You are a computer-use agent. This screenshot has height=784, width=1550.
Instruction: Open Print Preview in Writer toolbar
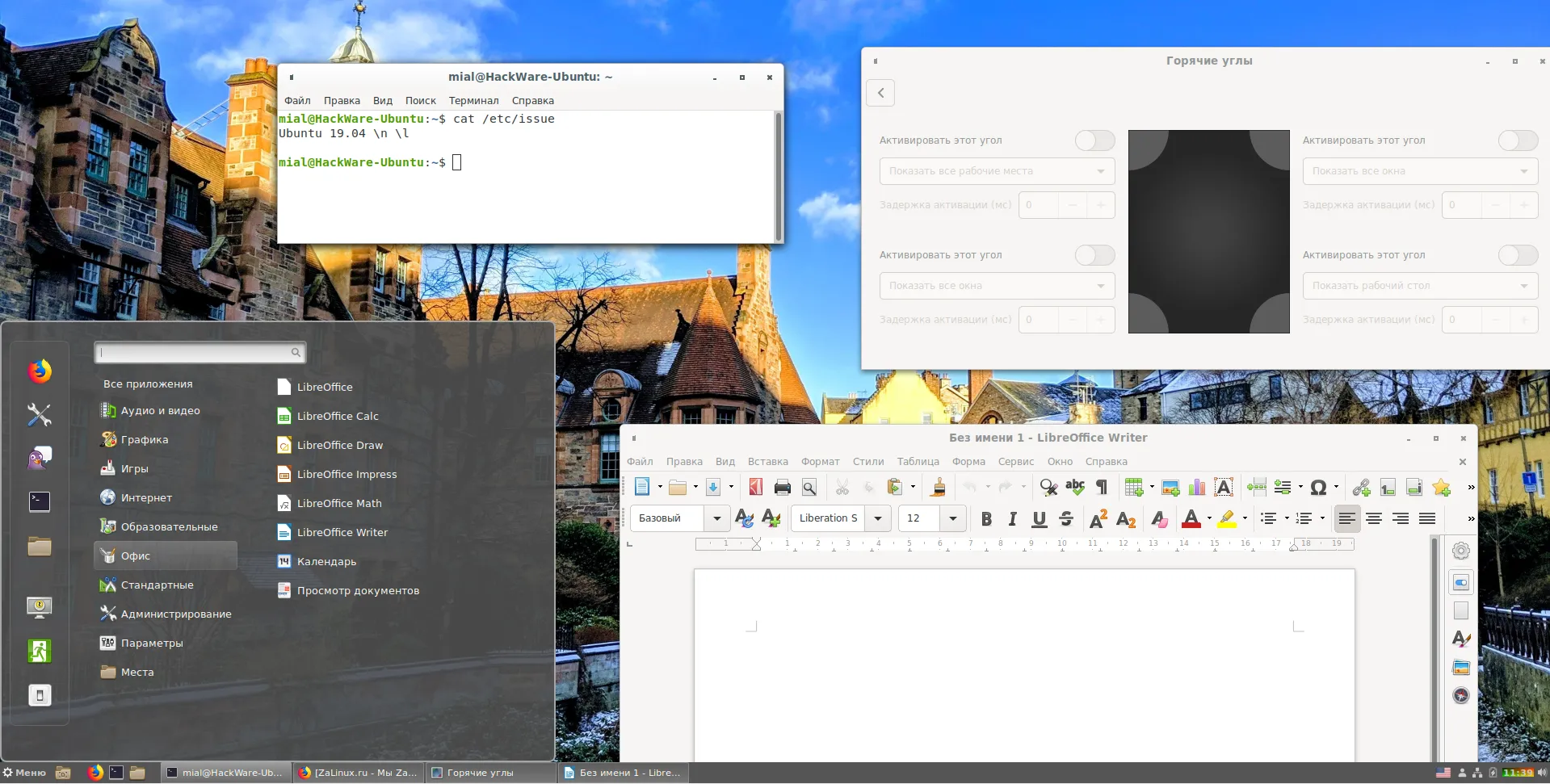809,487
